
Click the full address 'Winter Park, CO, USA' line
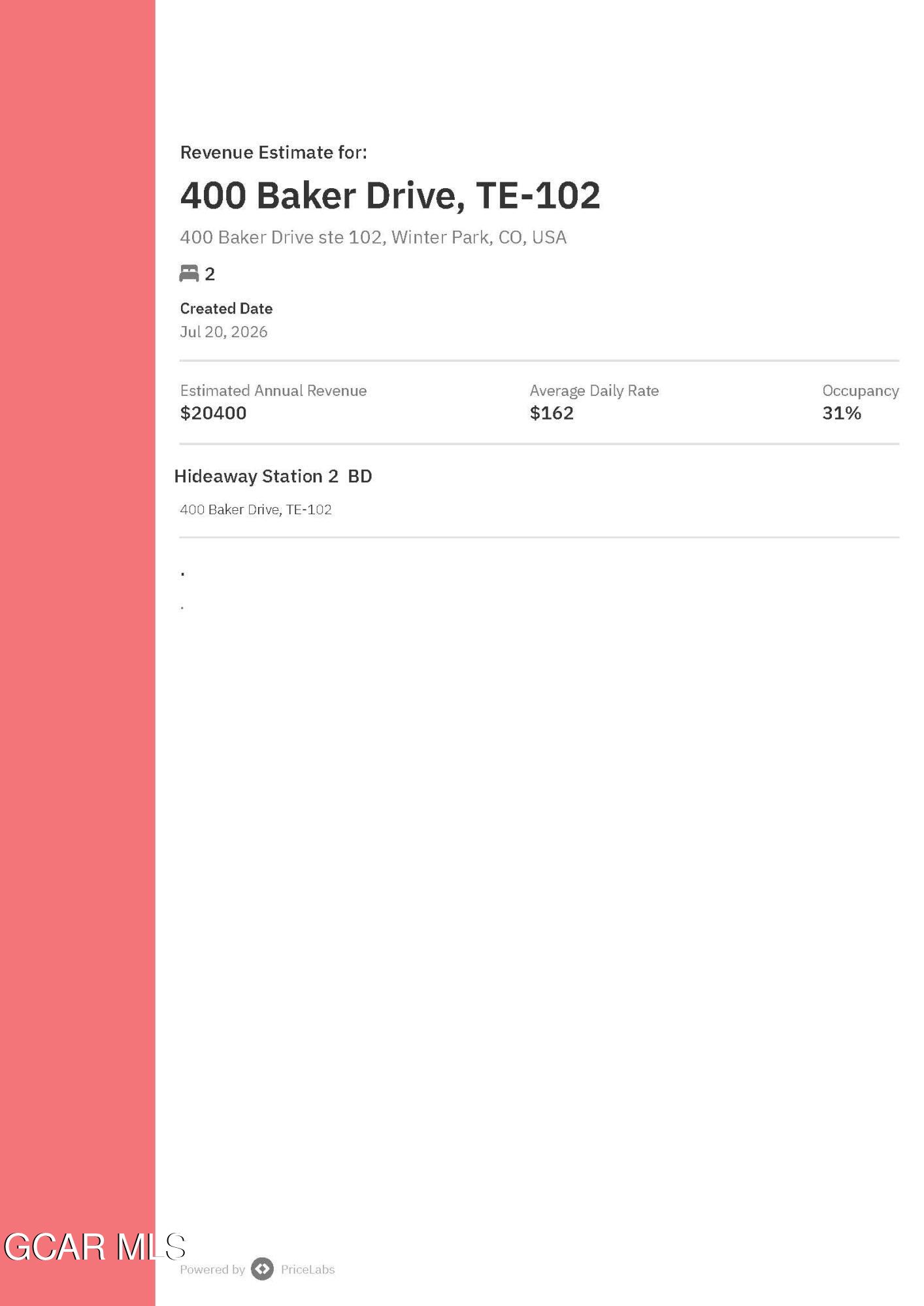[373, 237]
